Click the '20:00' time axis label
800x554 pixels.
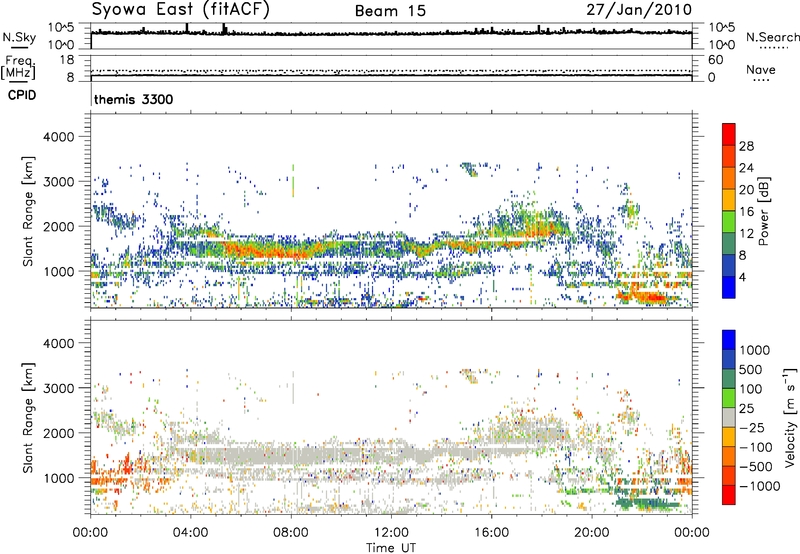[x=592, y=533]
